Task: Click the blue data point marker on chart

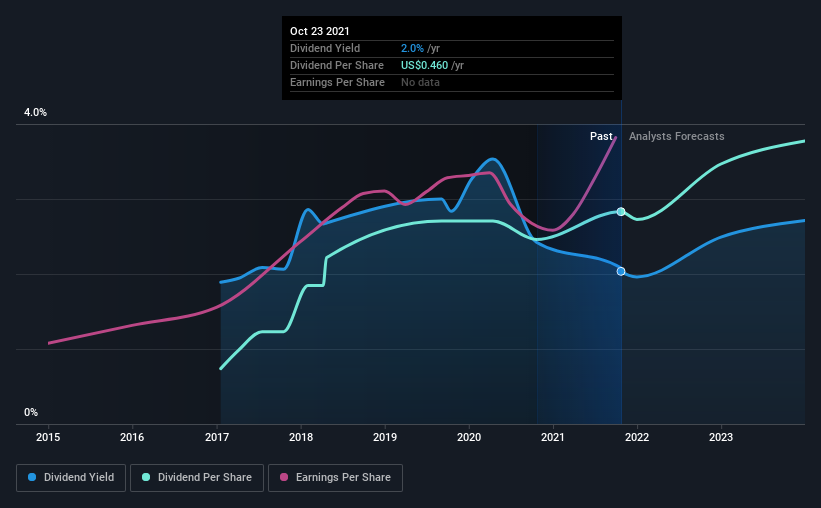Action: 621,271
